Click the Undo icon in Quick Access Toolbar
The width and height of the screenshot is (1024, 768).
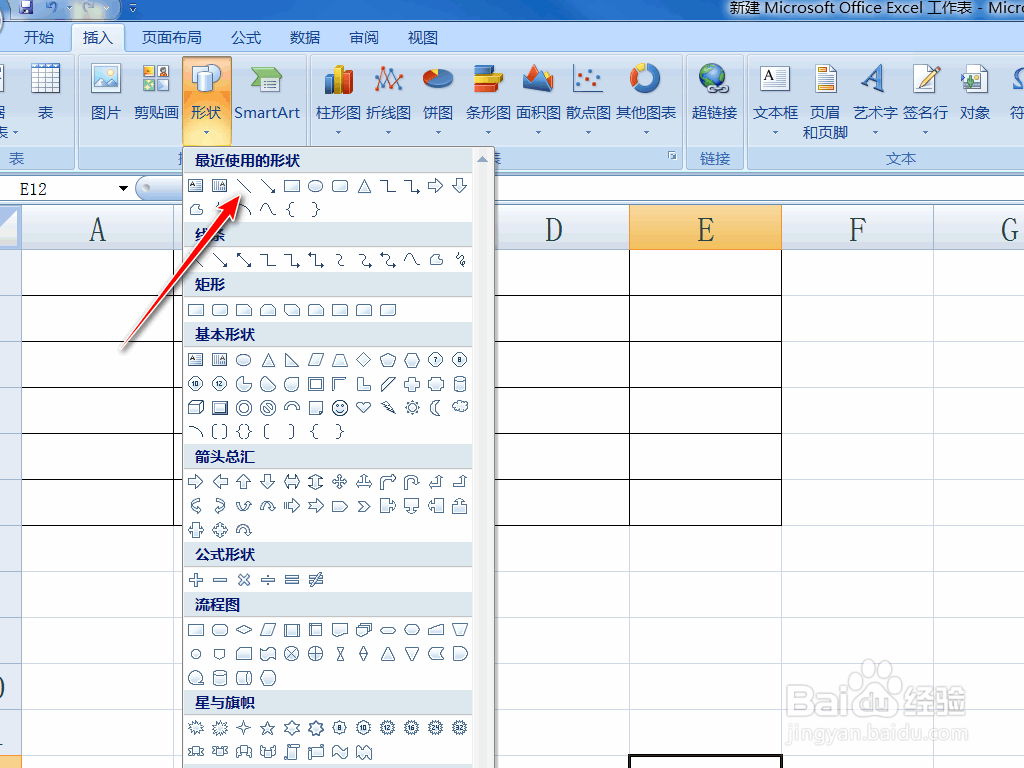52,8
